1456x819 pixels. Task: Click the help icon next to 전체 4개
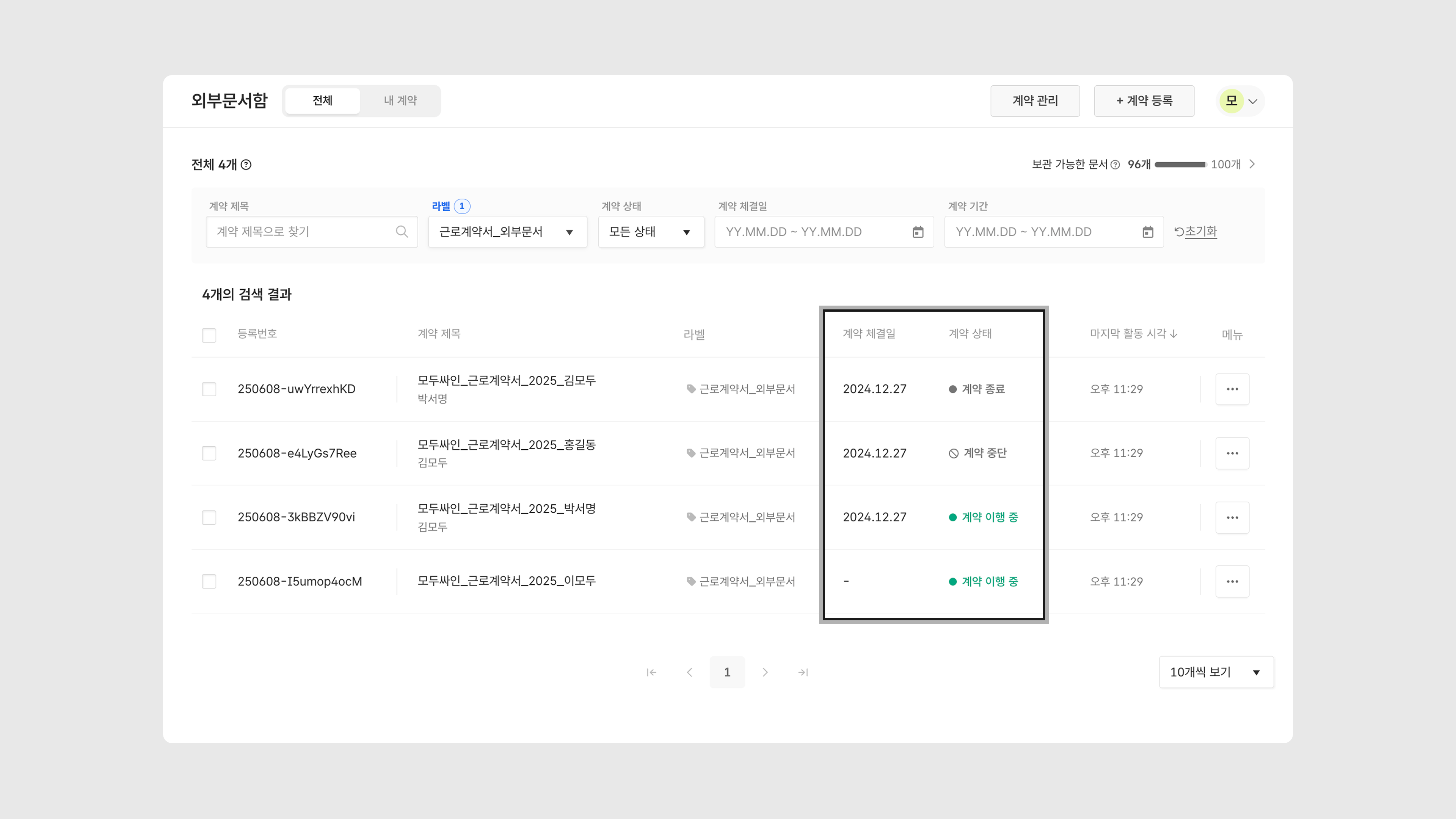246,165
